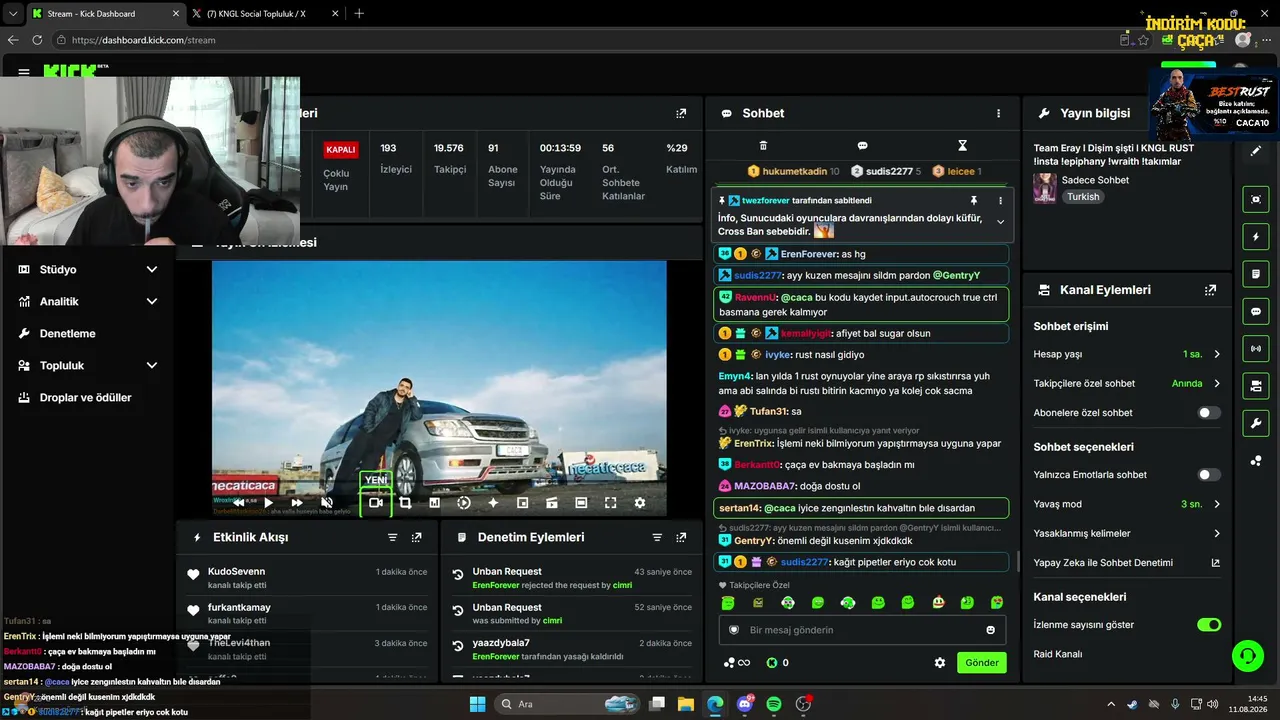Open the first follower-only emote

coord(728,602)
